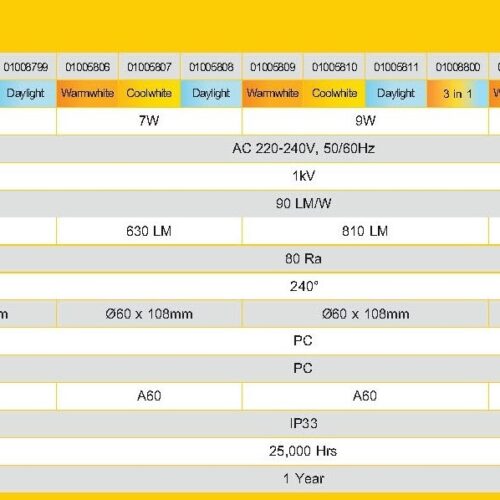Select the 630 LM lumen cell
This screenshot has width=500, height=500.
[x=149, y=231]
